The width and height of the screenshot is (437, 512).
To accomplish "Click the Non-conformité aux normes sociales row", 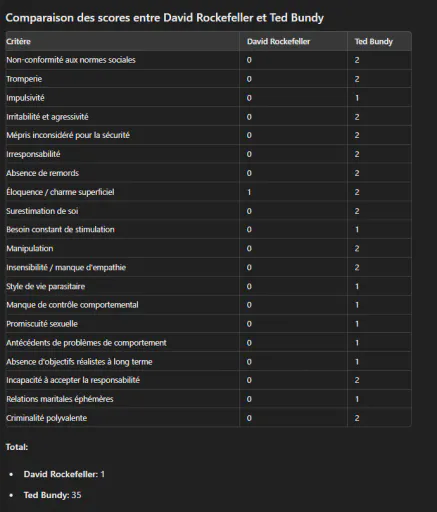I will point(208,60).
